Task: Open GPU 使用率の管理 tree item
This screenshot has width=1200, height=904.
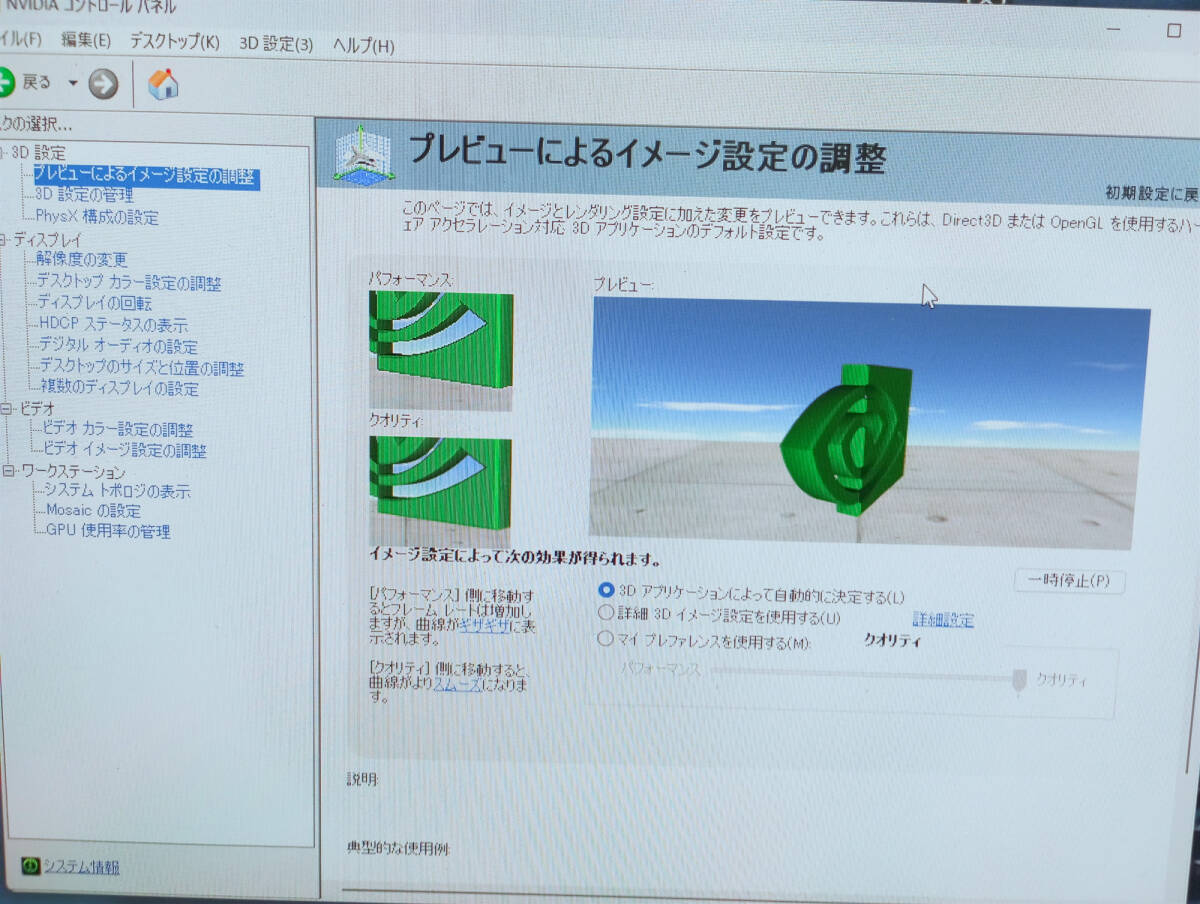Action: pyautogui.click(x=108, y=531)
